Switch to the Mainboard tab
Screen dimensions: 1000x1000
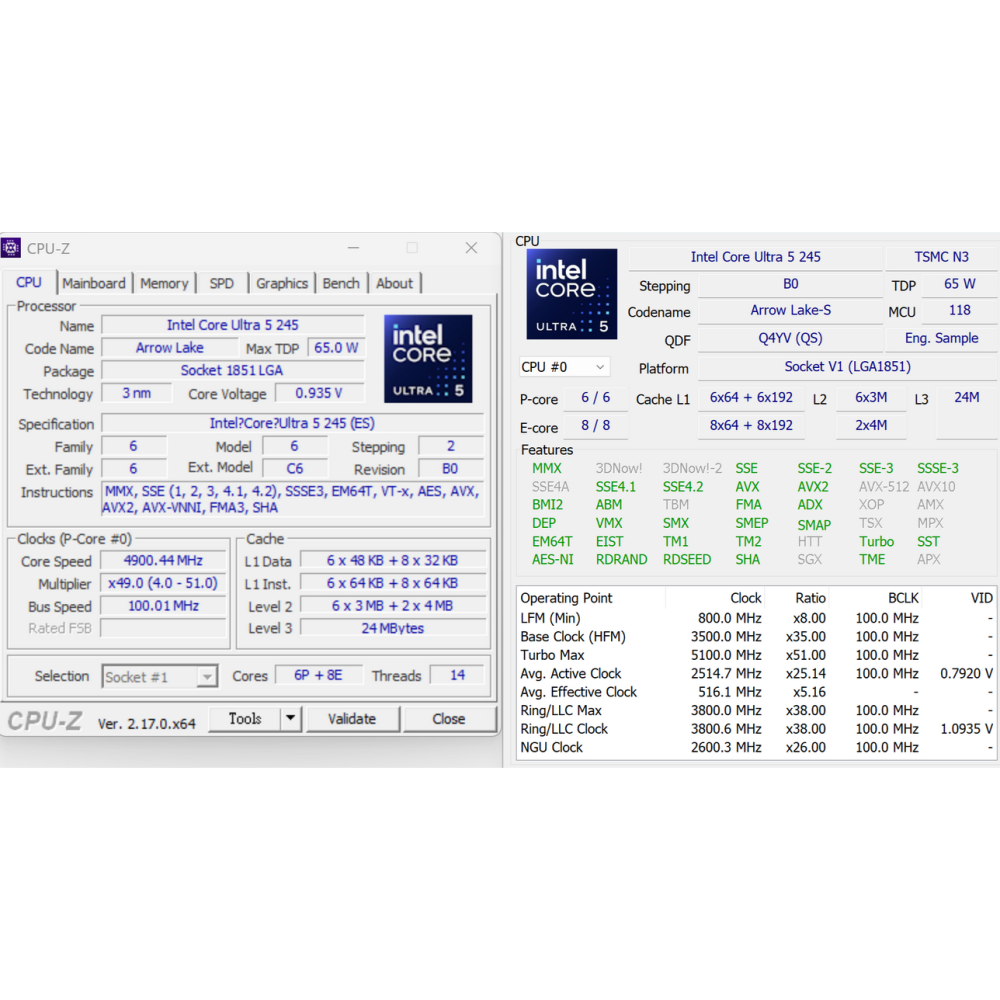click(x=94, y=283)
